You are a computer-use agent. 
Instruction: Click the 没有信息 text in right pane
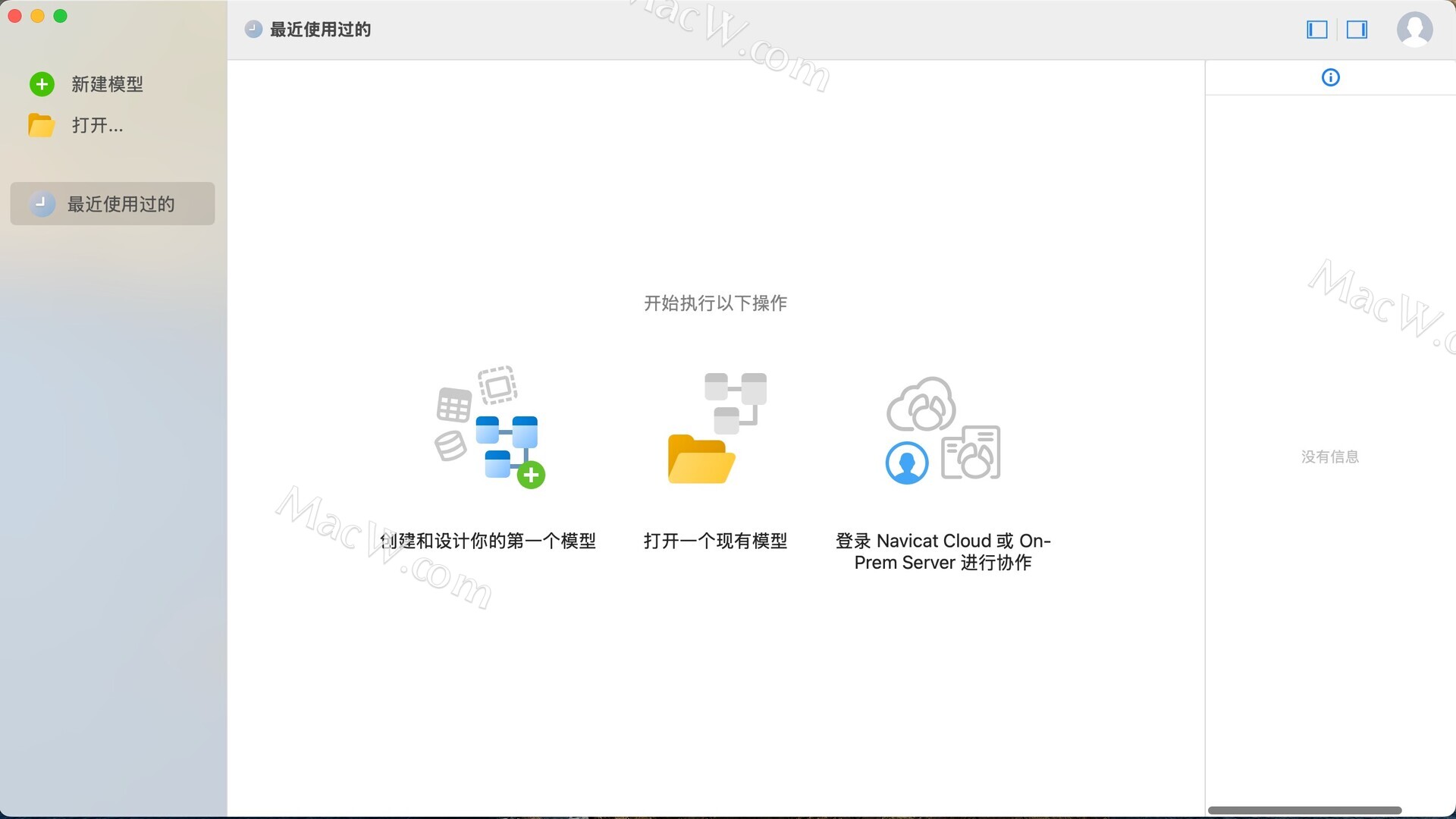(1330, 457)
